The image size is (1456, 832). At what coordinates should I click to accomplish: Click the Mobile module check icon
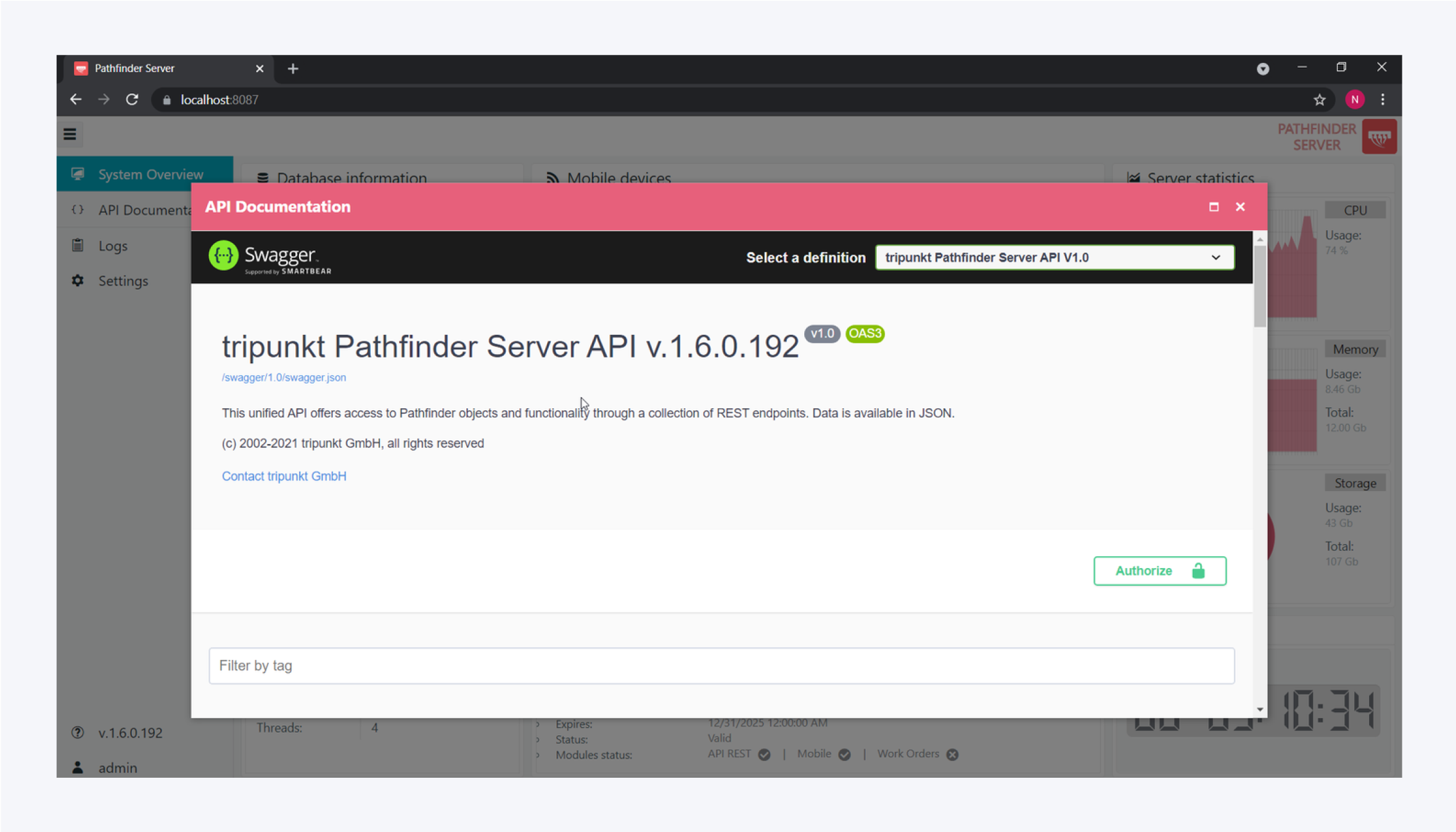(x=844, y=754)
